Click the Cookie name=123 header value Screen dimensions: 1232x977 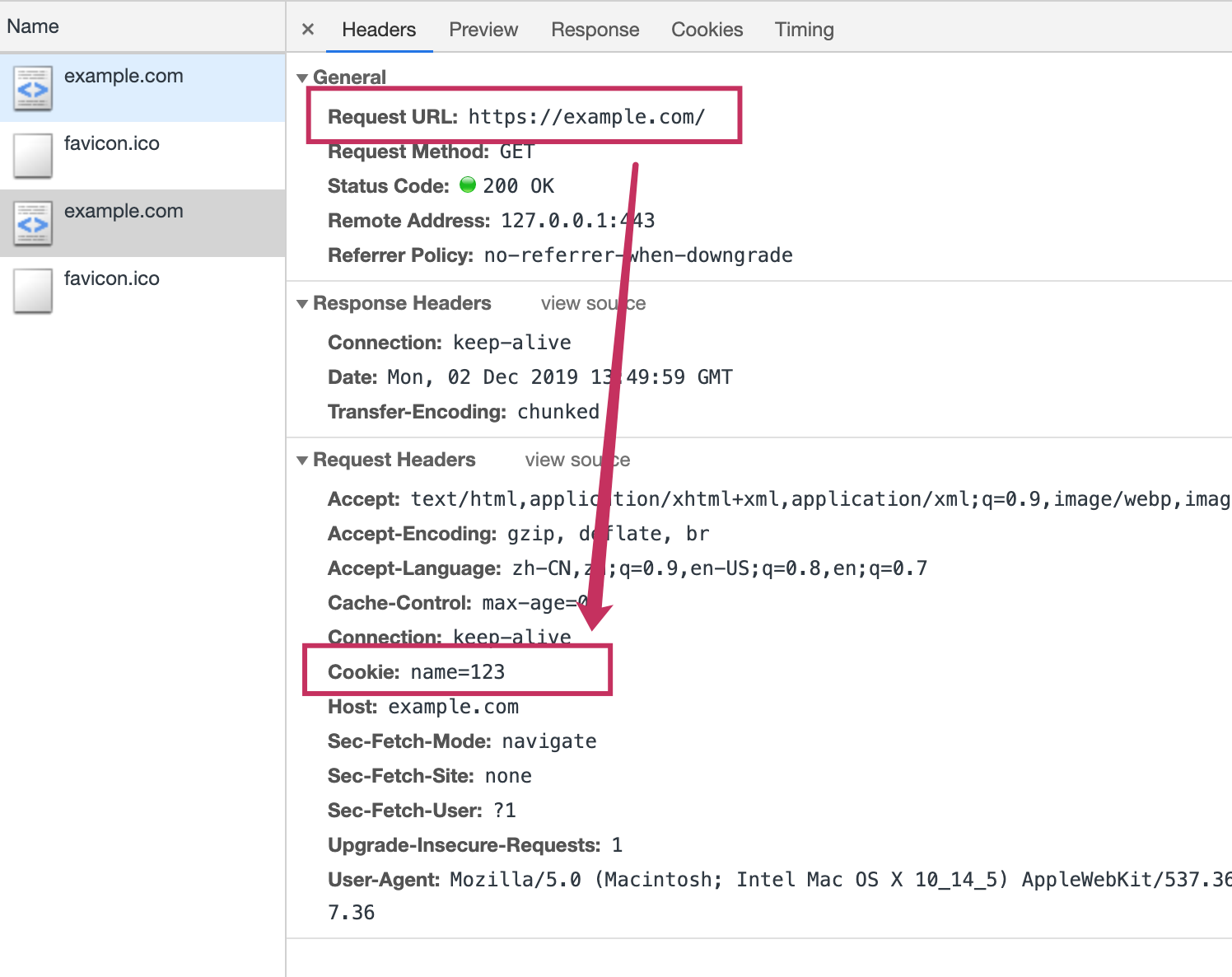(458, 672)
